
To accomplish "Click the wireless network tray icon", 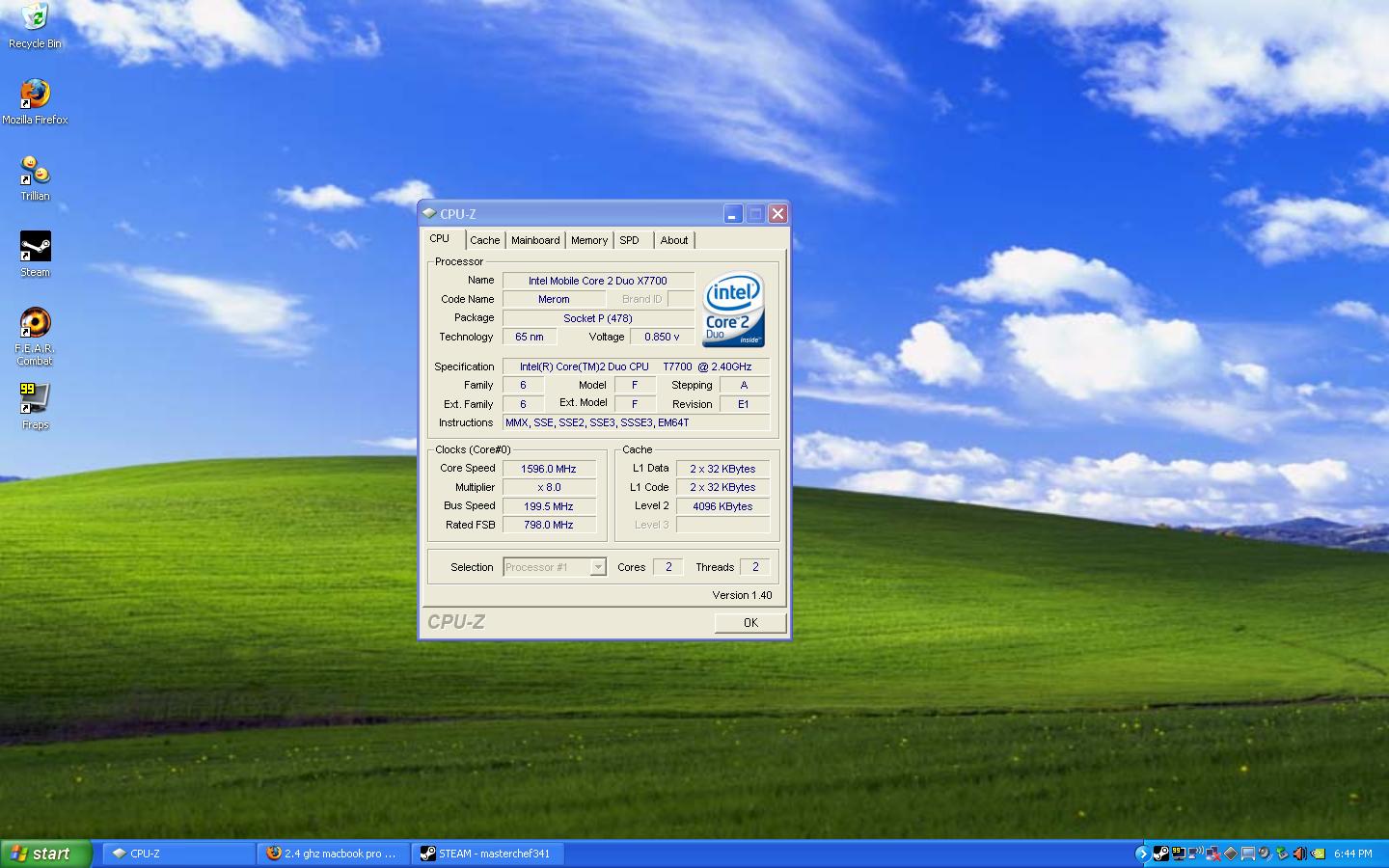I will coord(1196,854).
